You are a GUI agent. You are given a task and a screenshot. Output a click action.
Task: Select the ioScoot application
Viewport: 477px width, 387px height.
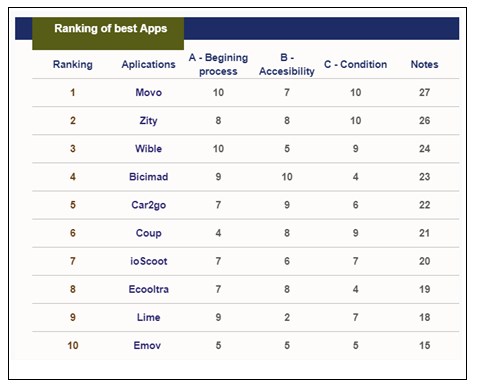148,261
